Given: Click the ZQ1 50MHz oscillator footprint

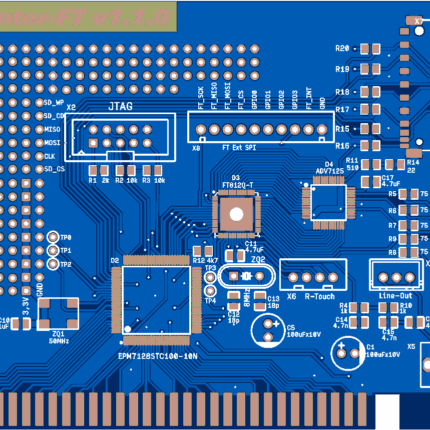Looking at the screenshot, I should [58, 314].
